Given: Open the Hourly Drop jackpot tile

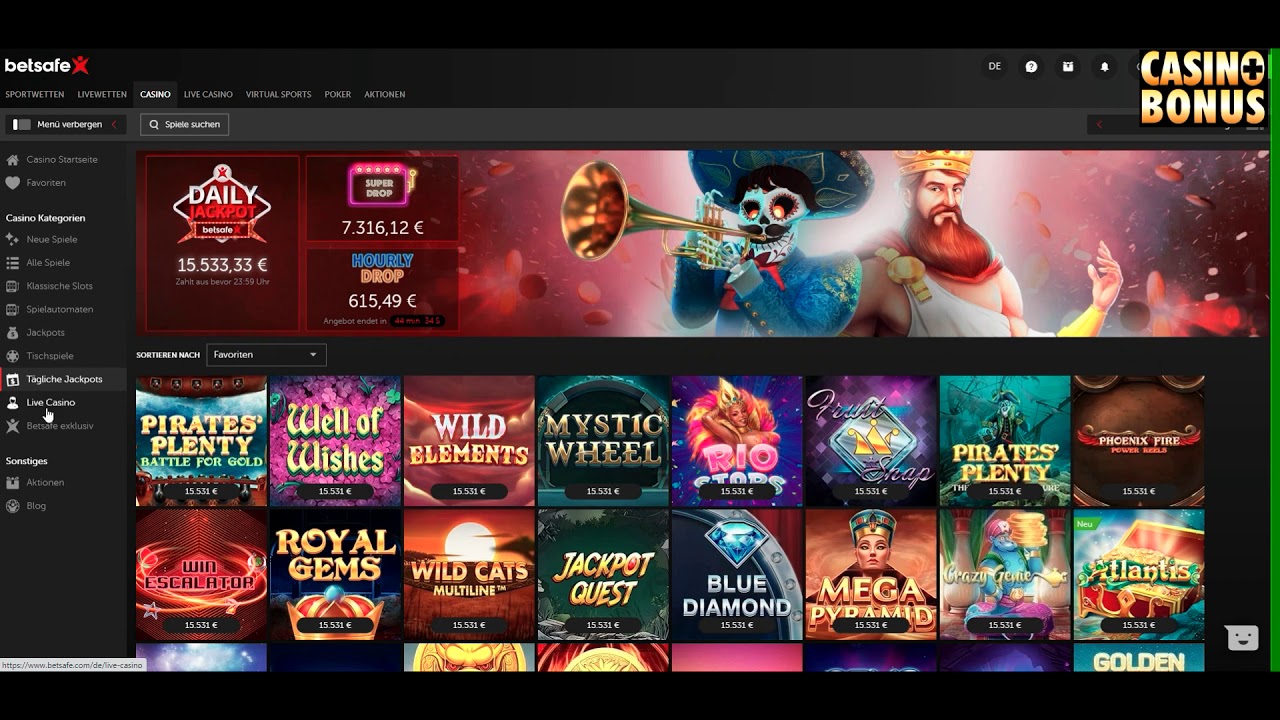Looking at the screenshot, I should tap(382, 289).
